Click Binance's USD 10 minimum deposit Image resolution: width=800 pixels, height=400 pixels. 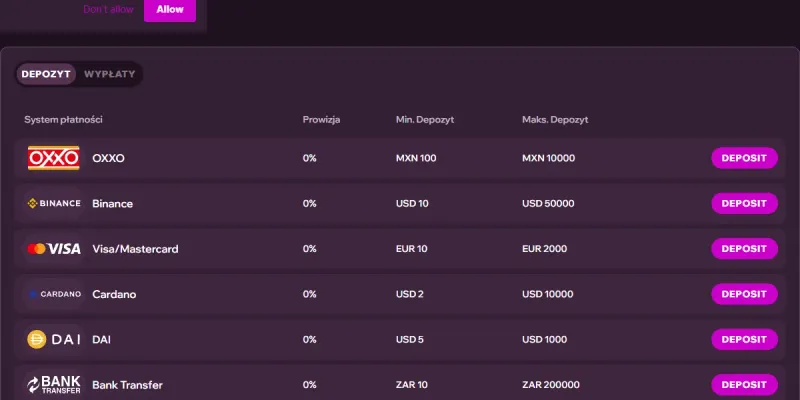click(412, 204)
